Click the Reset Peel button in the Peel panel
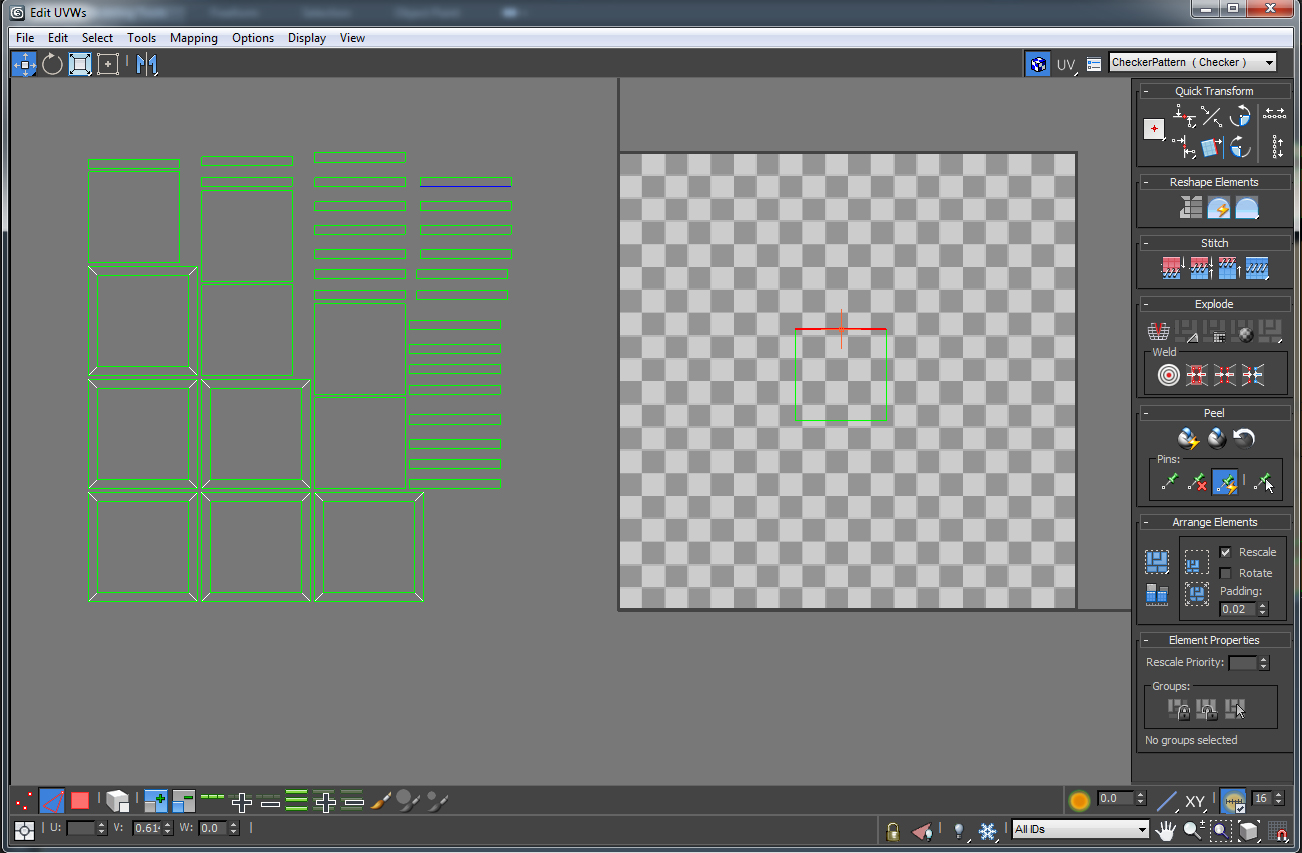This screenshot has height=853, width=1302. coord(1244,438)
